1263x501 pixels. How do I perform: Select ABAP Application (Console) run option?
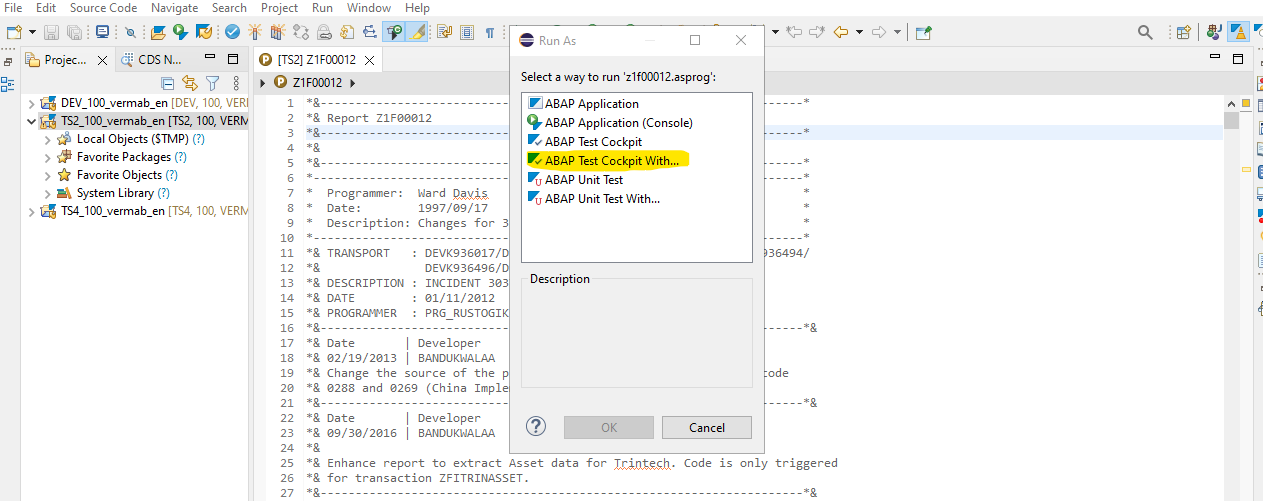click(618, 123)
